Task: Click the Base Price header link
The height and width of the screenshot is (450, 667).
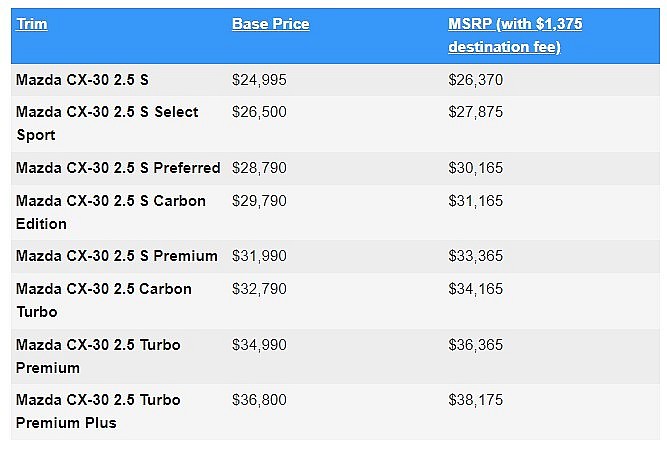Action: coord(270,24)
